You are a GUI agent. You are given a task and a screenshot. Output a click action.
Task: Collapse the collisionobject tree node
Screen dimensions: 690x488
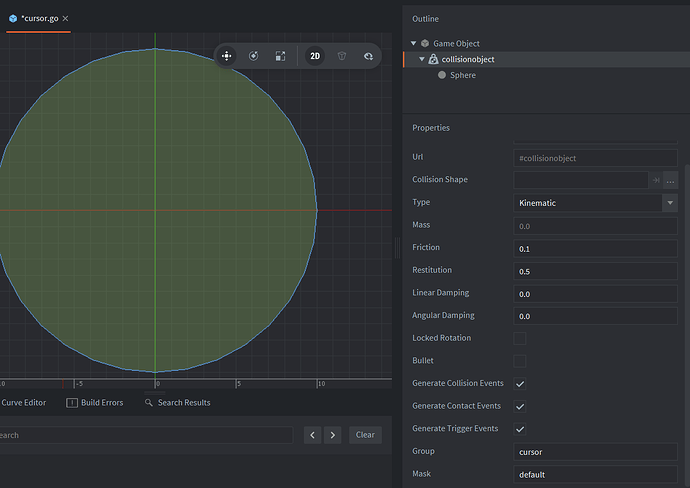tap(422, 59)
